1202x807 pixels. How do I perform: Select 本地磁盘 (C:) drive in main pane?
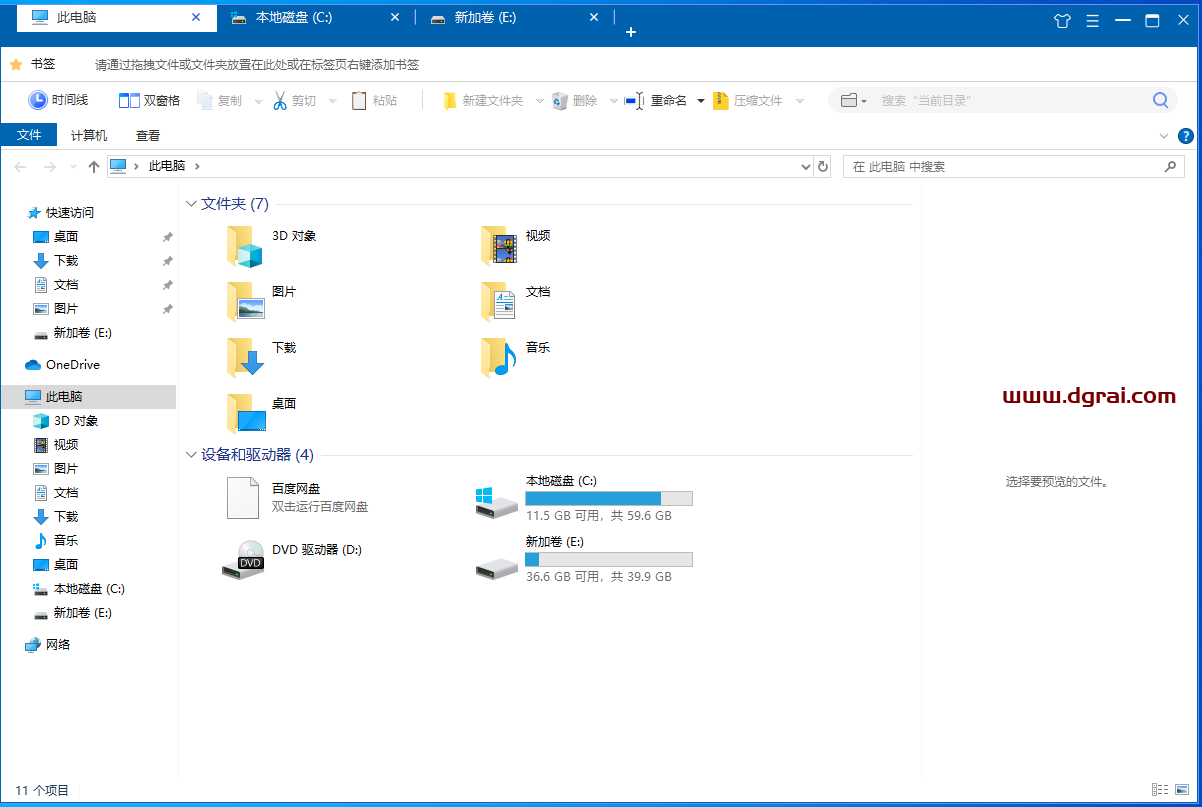tap(584, 498)
